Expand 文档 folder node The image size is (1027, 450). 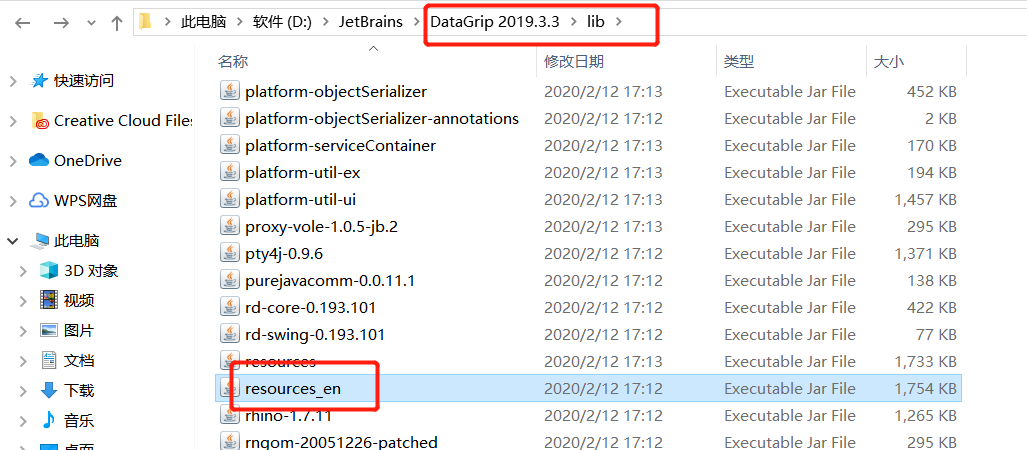pyautogui.click(x=24, y=361)
